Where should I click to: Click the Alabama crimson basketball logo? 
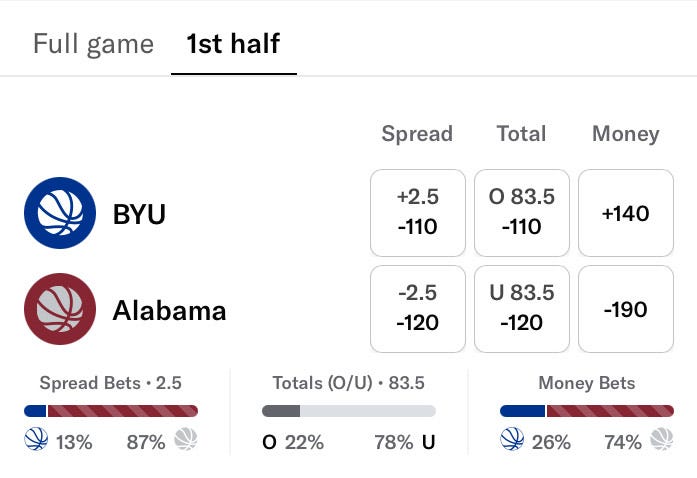[x=60, y=309]
